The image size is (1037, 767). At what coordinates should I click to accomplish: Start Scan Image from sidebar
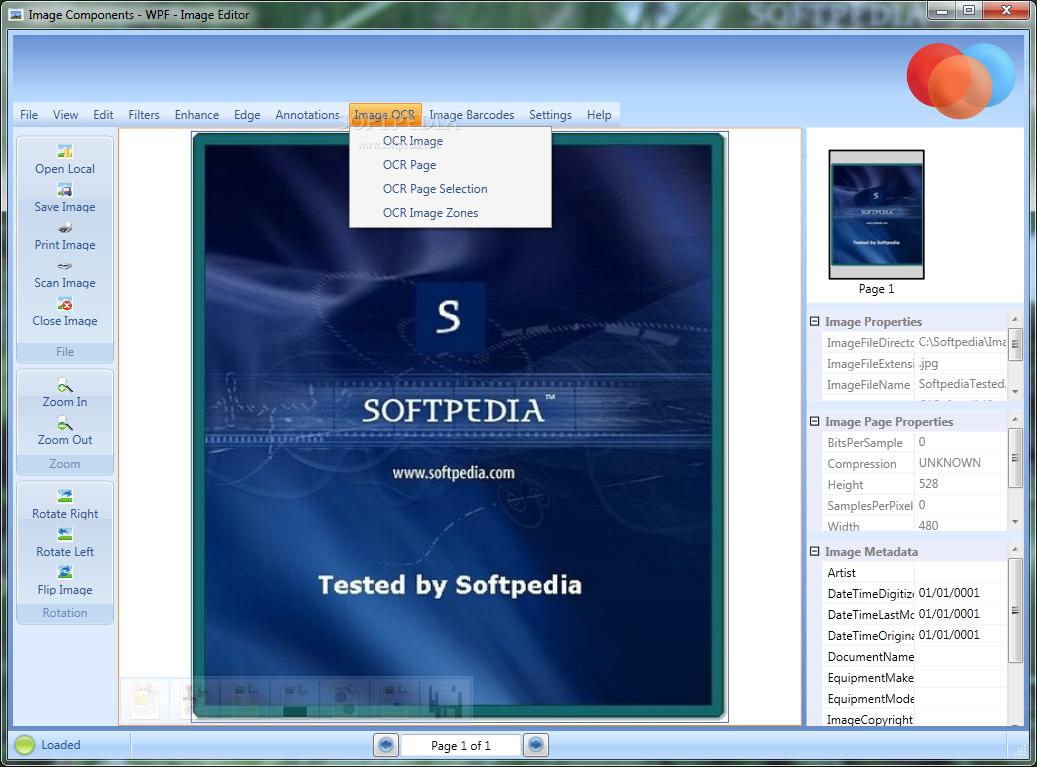tap(65, 275)
